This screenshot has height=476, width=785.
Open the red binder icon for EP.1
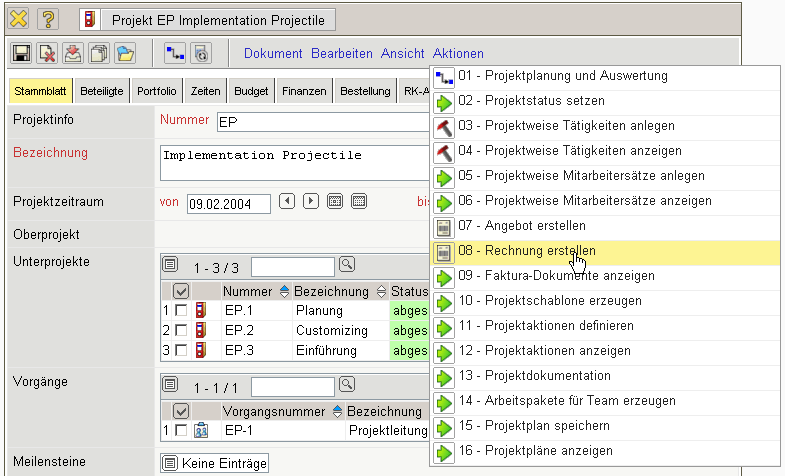(x=202, y=311)
